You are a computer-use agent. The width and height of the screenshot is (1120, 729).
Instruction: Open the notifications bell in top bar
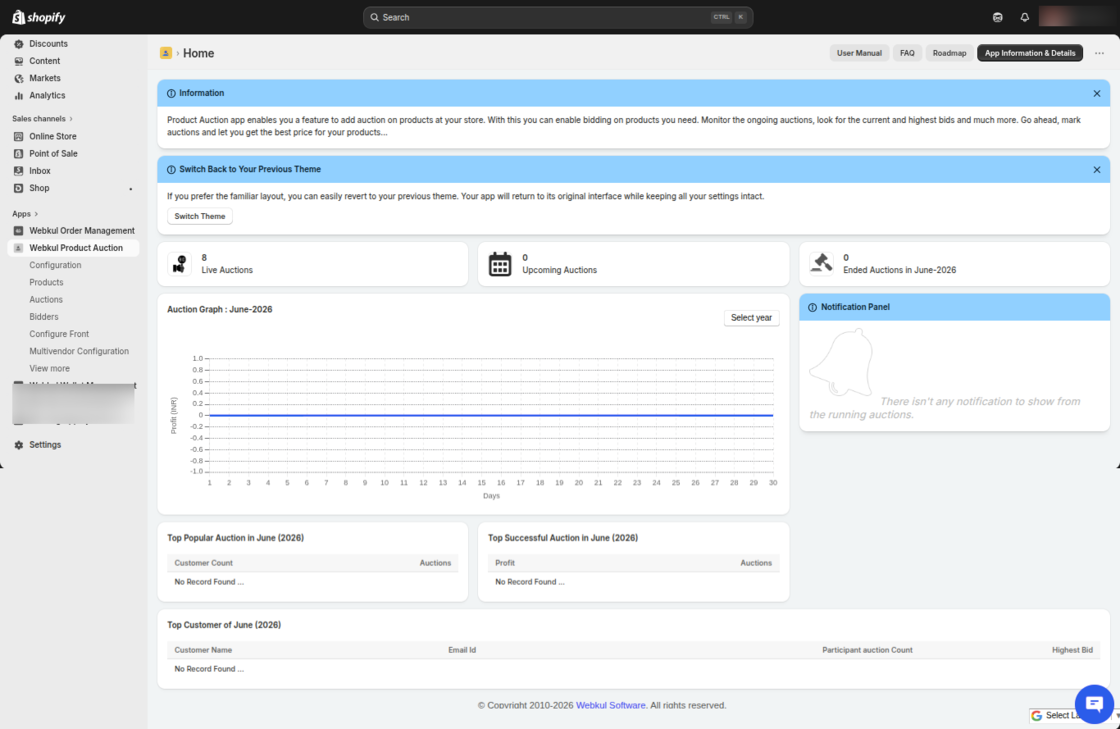[x=1024, y=17]
